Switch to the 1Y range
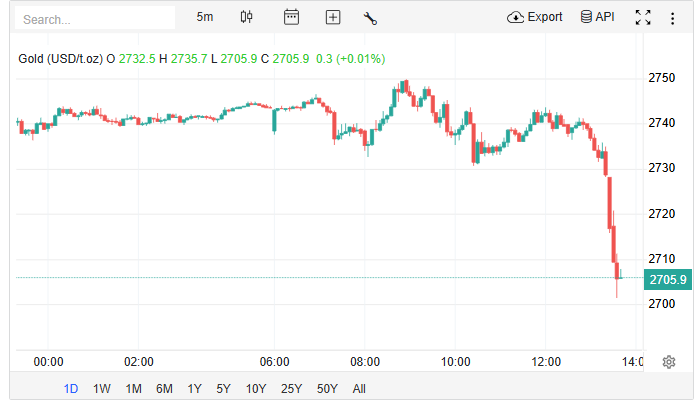Image resolution: width=696 pixels, height=401 pixels. point(194,389)
